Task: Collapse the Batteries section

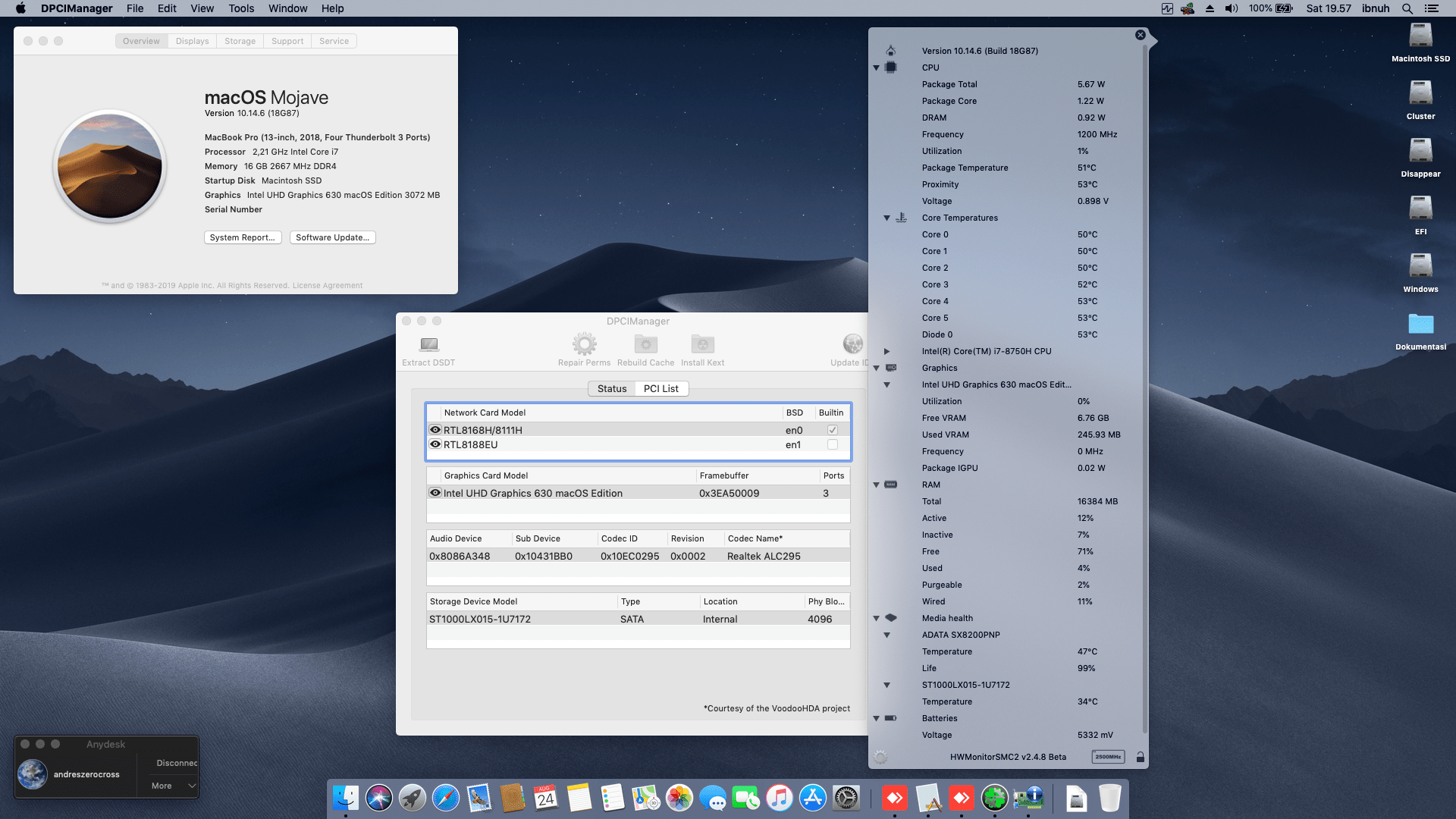Action: pos(876,718)
